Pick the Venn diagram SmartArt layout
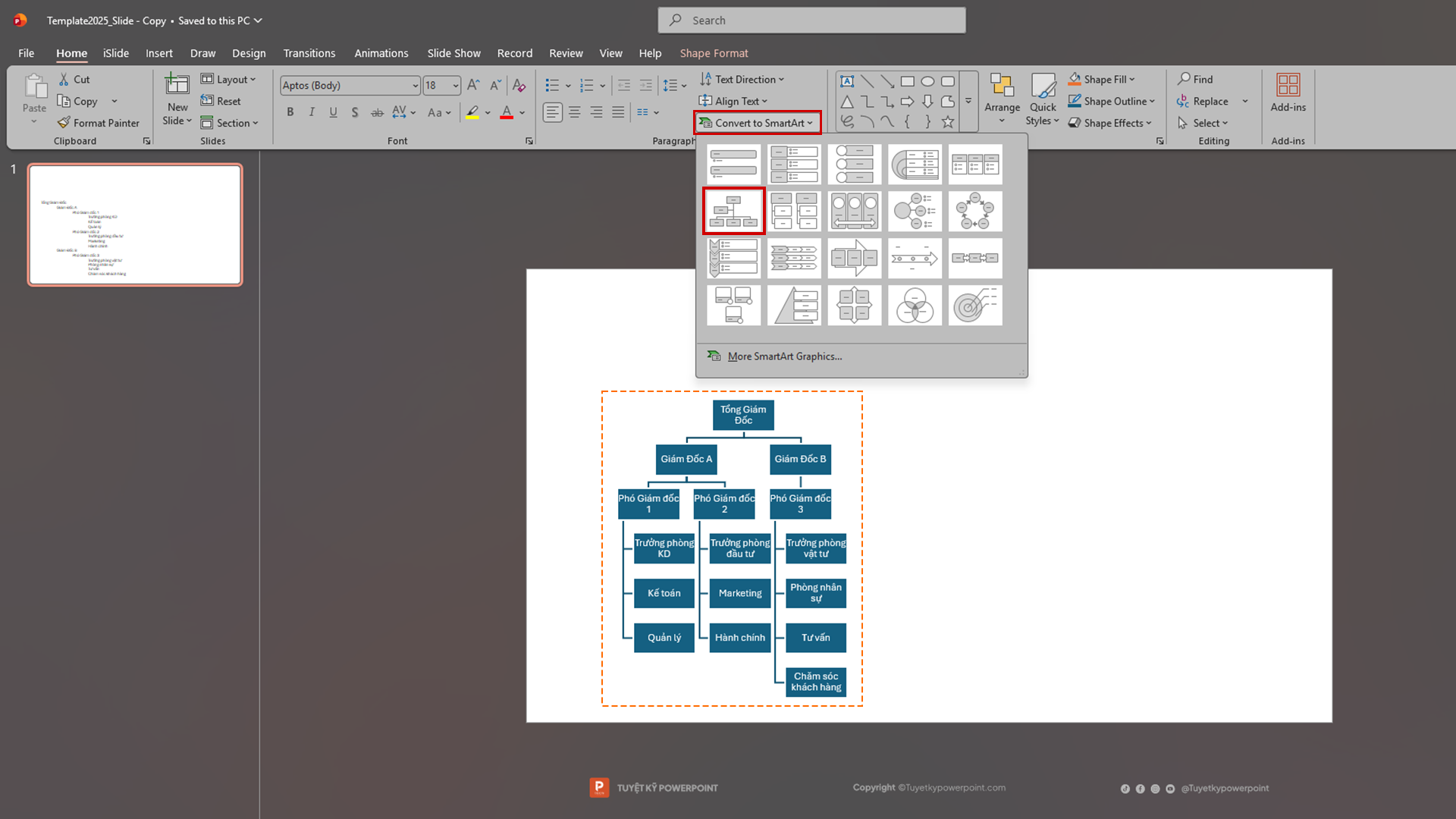This screenshot has width=1456, height=819. [915, 305]
